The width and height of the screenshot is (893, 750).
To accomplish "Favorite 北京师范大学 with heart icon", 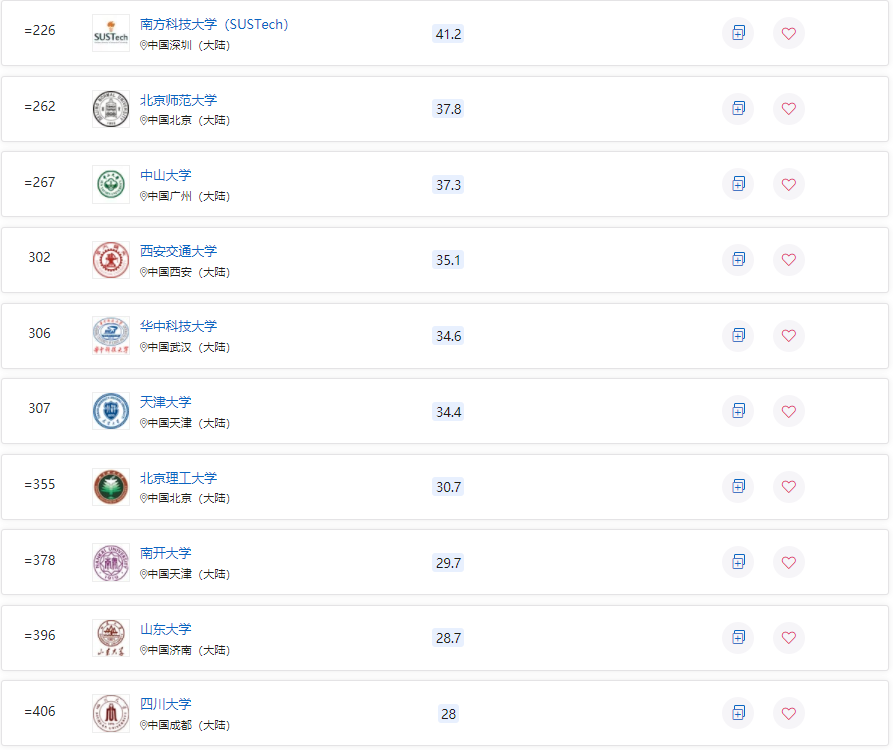I will tap(789, 108).
